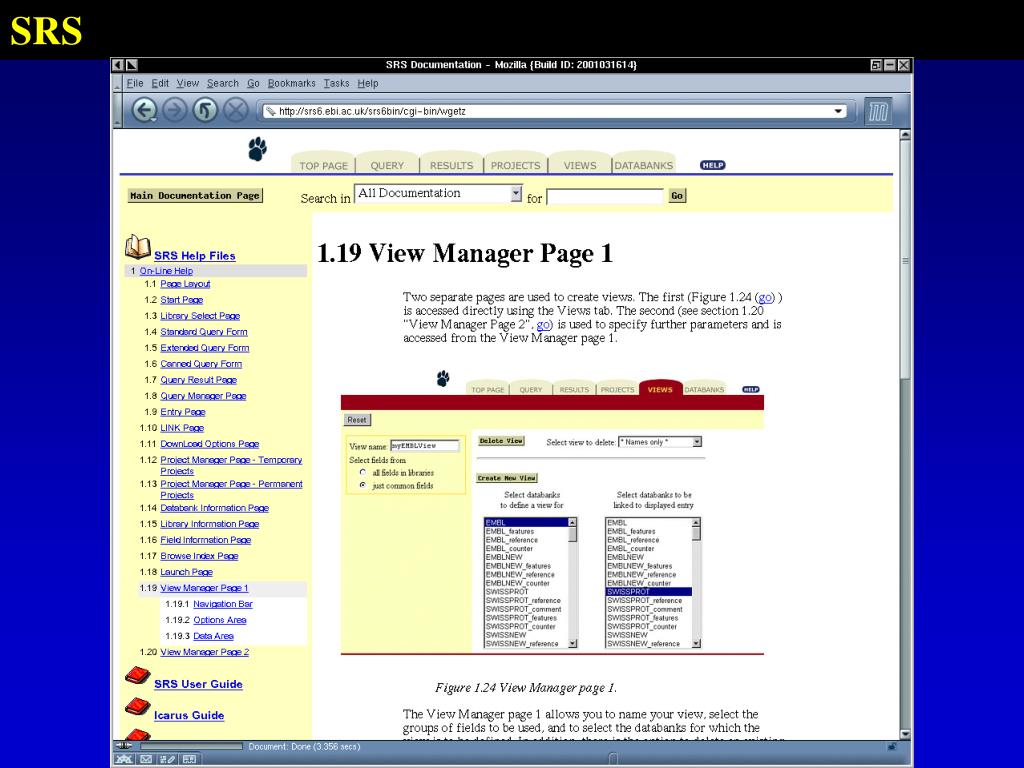Switch to the DATABANKS tab
Image resolution: width=1024 pixels, height=768 pixels.
643,165
